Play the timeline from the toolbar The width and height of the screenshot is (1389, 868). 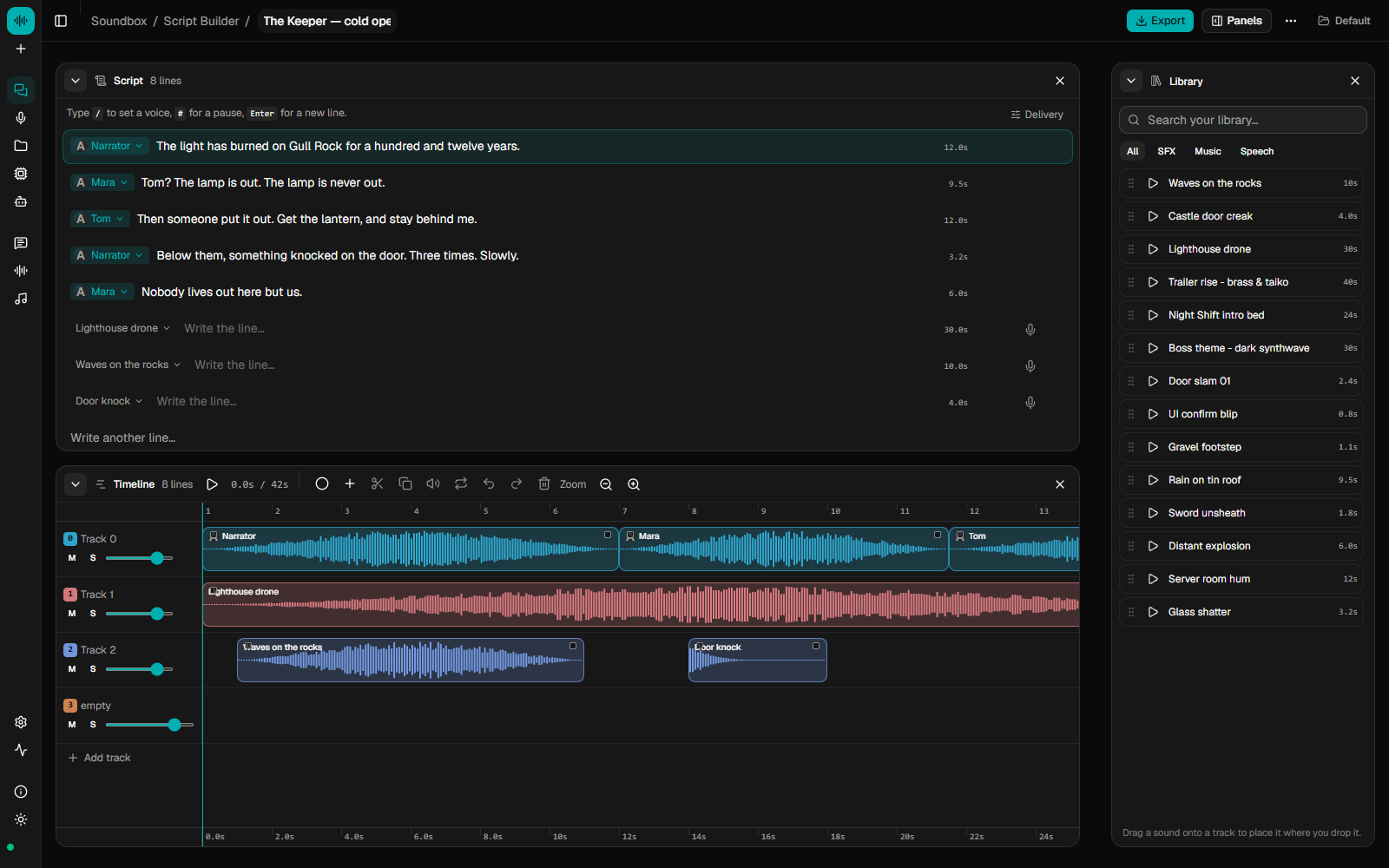pyautogui.click(x=212, y=484)
